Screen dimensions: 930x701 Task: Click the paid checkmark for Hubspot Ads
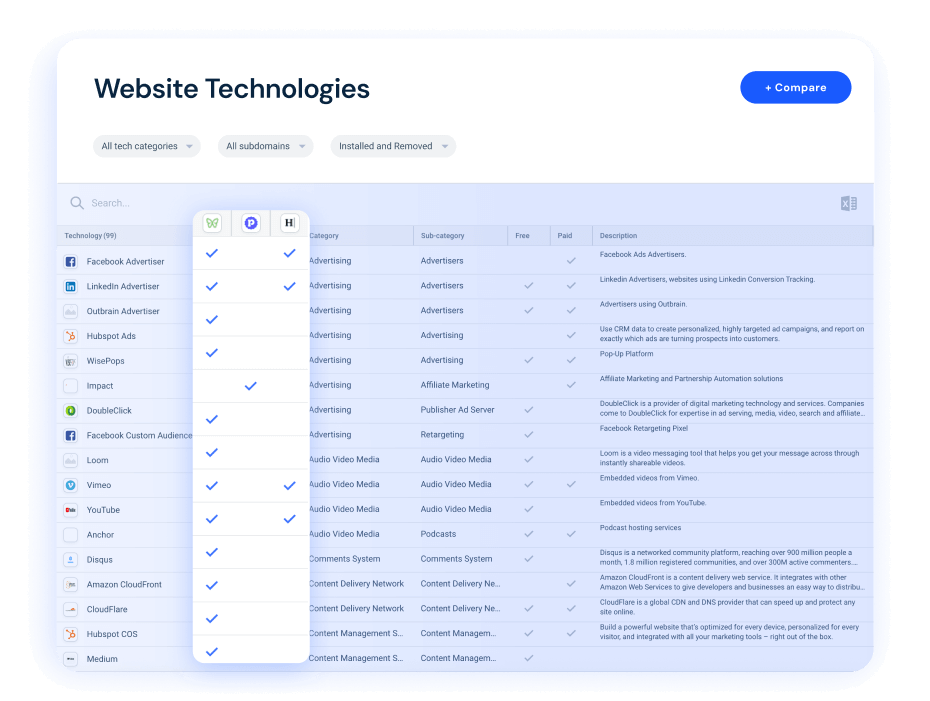coord(571,335)
